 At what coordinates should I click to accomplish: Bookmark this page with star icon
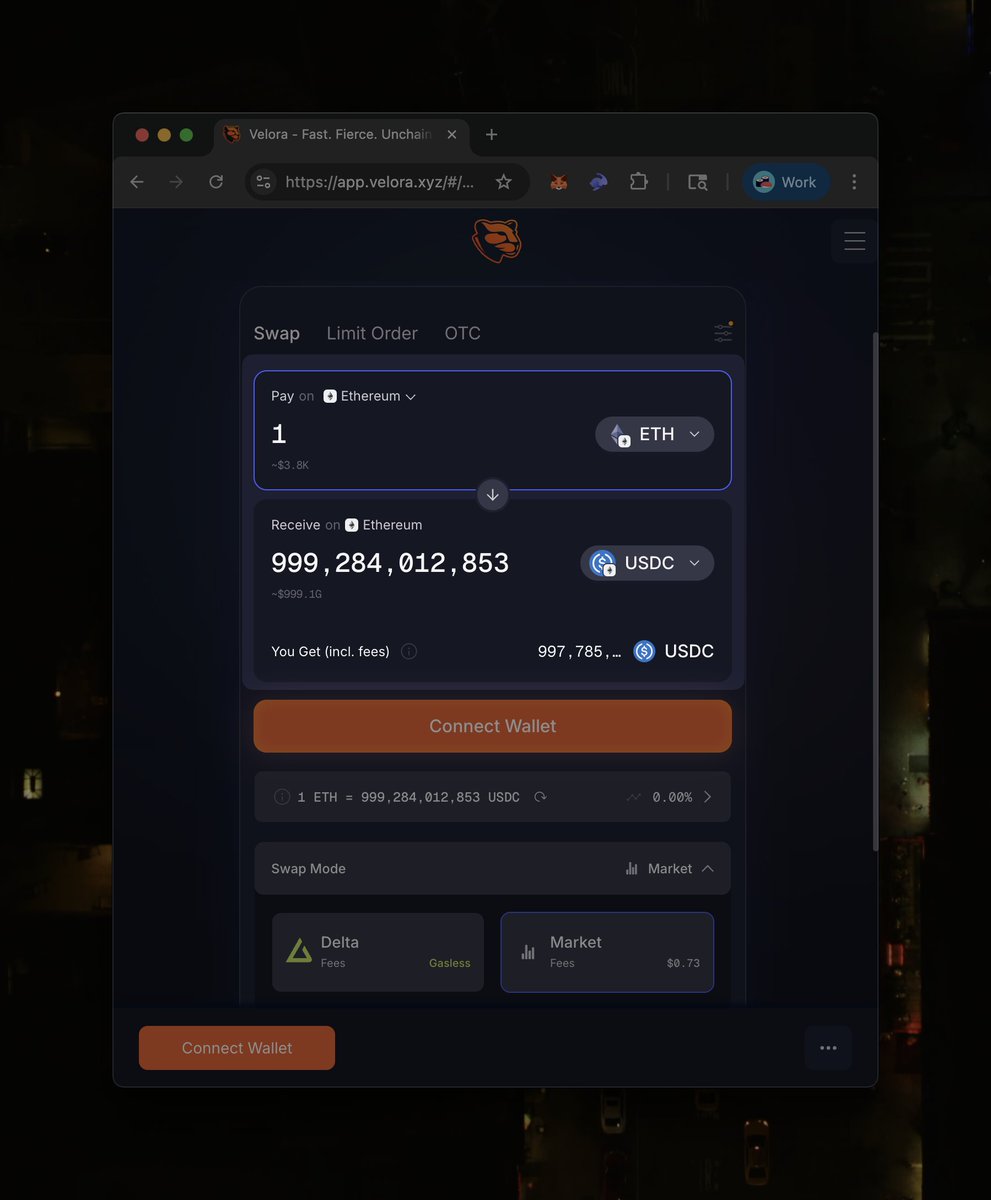504,182
